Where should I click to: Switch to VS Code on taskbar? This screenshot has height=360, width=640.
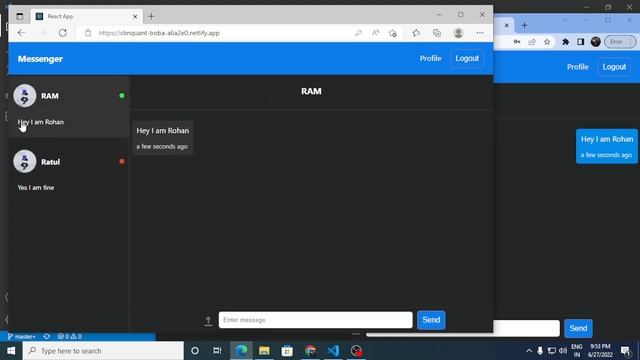click(x=333, y=351)
